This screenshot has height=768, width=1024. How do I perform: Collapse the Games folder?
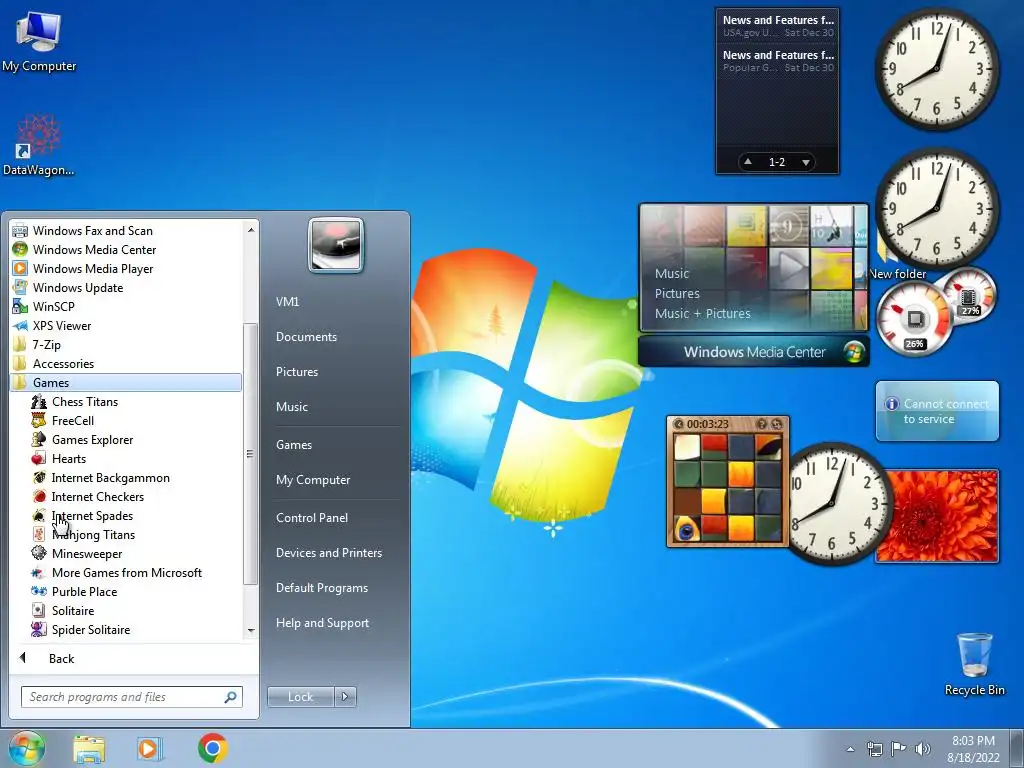(125, 382)
